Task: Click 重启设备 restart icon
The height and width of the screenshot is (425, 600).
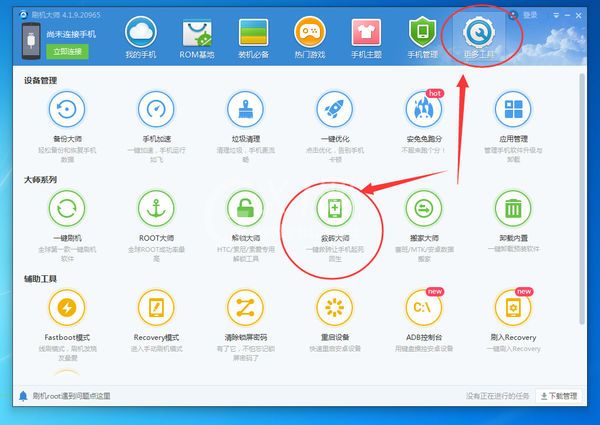Action: click(335, 308)
